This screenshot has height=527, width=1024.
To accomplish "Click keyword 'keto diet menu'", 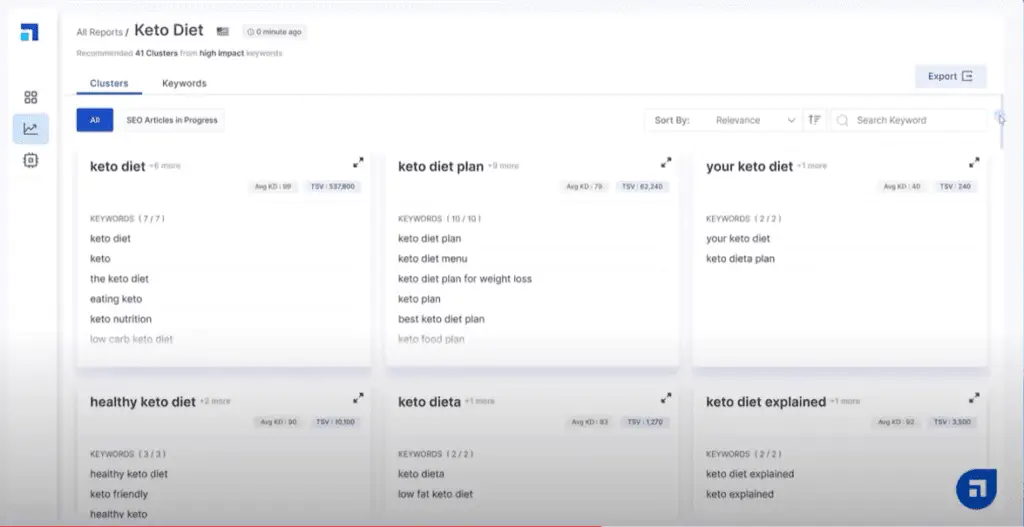I will tap(433, 259).
